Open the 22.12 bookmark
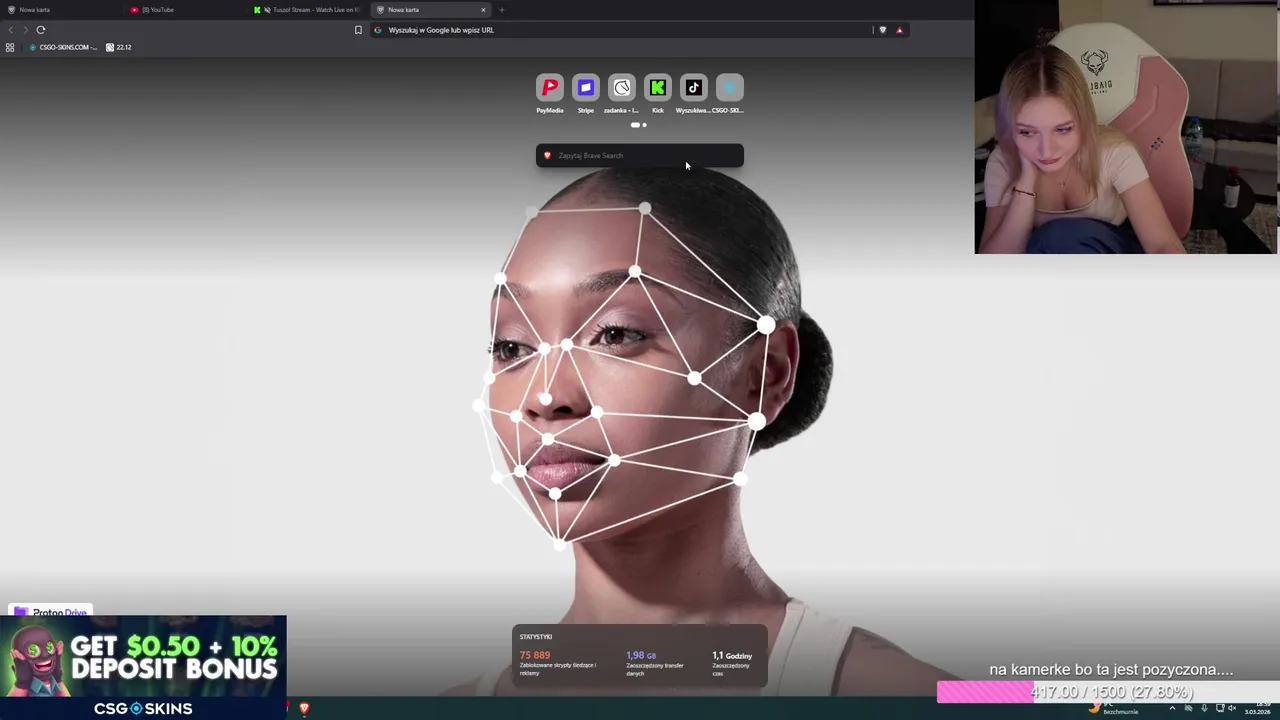Screen dimensions: 1280x720 [119, 47]
